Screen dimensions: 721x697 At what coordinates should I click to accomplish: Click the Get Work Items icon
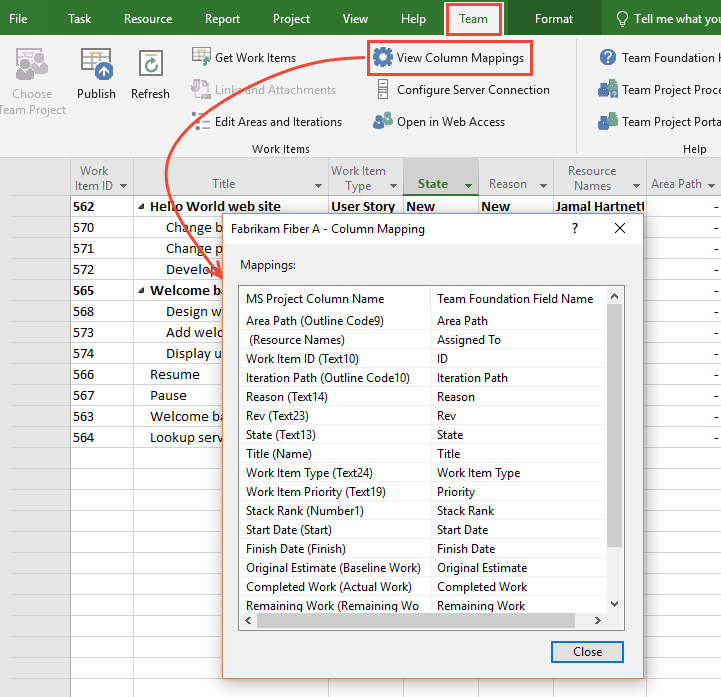coord(201,57)
